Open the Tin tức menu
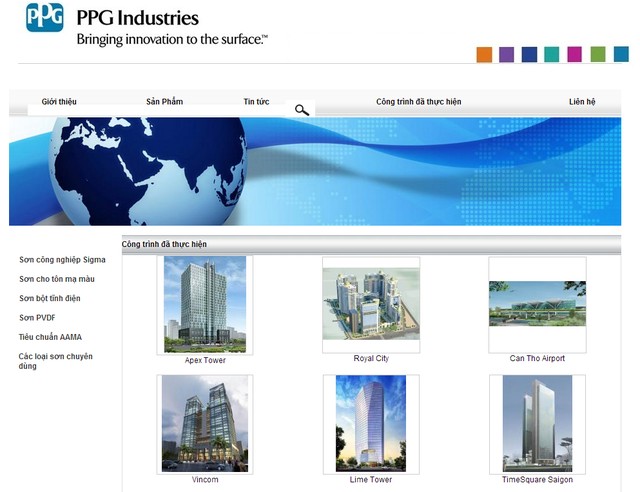 click(x=256, y=101)
